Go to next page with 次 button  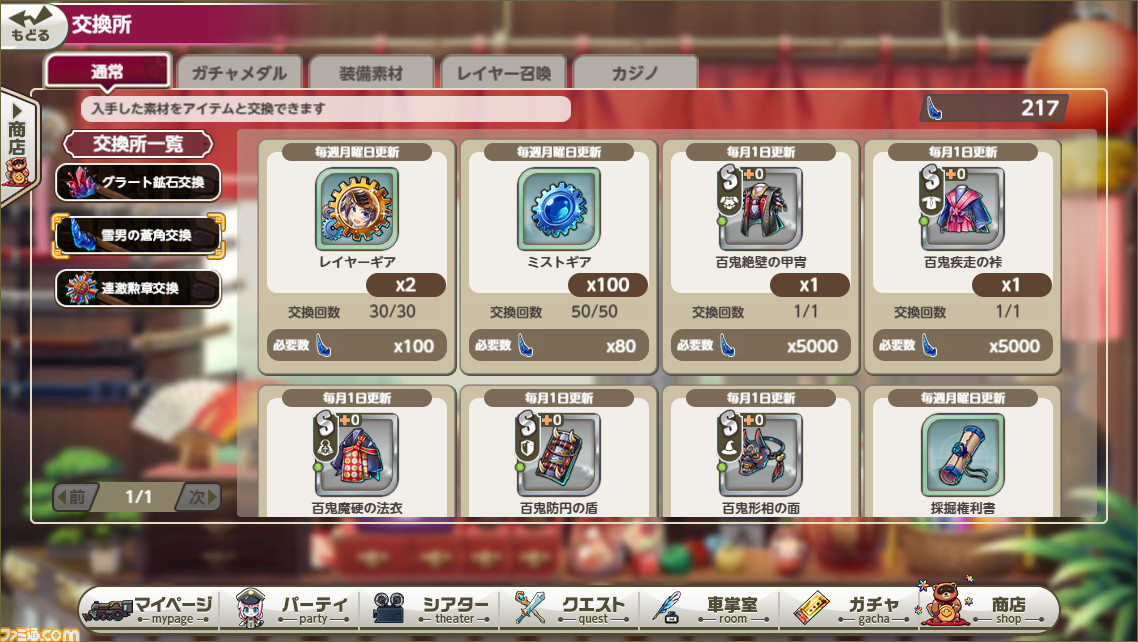tap(199, 497)
